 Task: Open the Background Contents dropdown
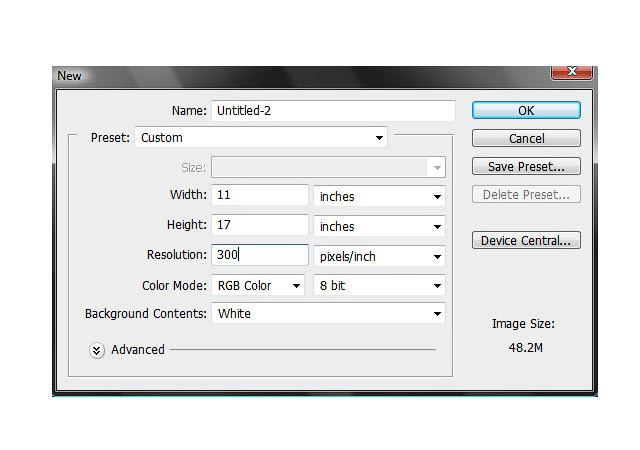pos(328,314)
